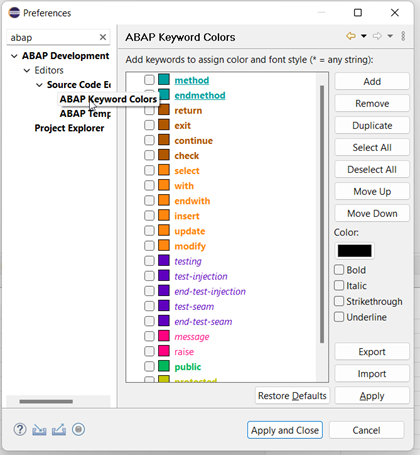Click the Remove button
420x455 pixels.
click(x=372, y=103)
